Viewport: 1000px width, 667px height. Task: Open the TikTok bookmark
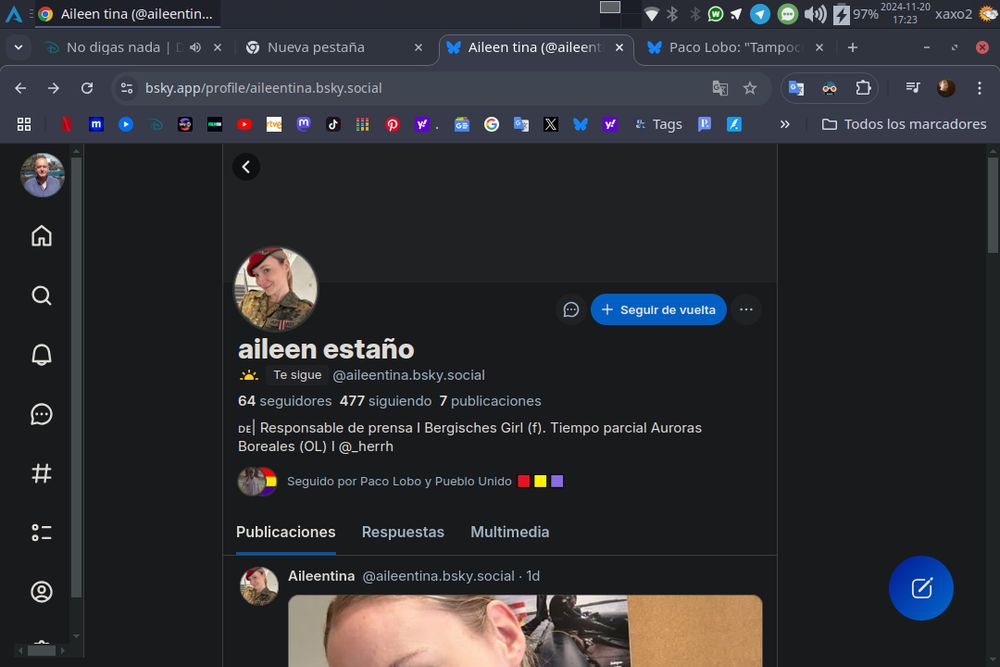click(333, 124)
